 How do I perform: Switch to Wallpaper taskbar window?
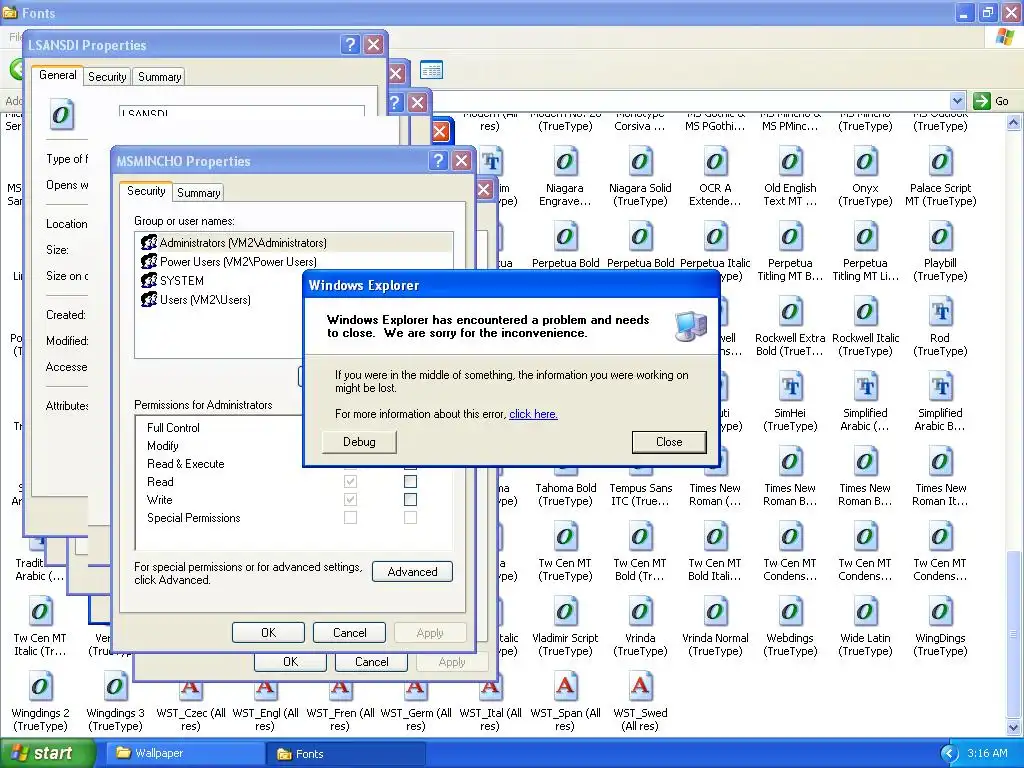pos(185,754)
